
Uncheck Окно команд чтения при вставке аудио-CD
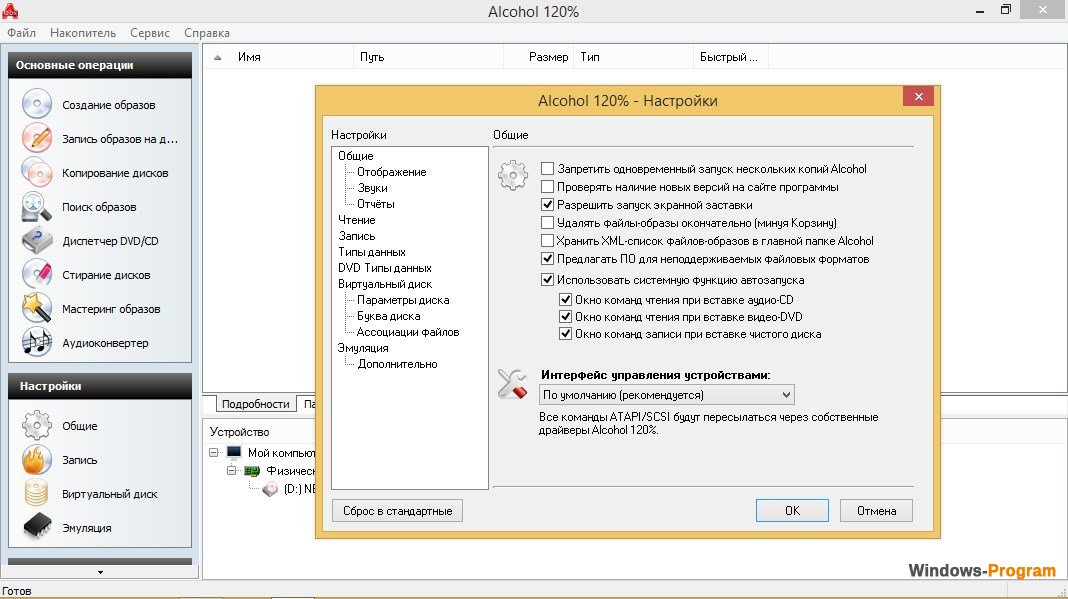click(565, 299)
